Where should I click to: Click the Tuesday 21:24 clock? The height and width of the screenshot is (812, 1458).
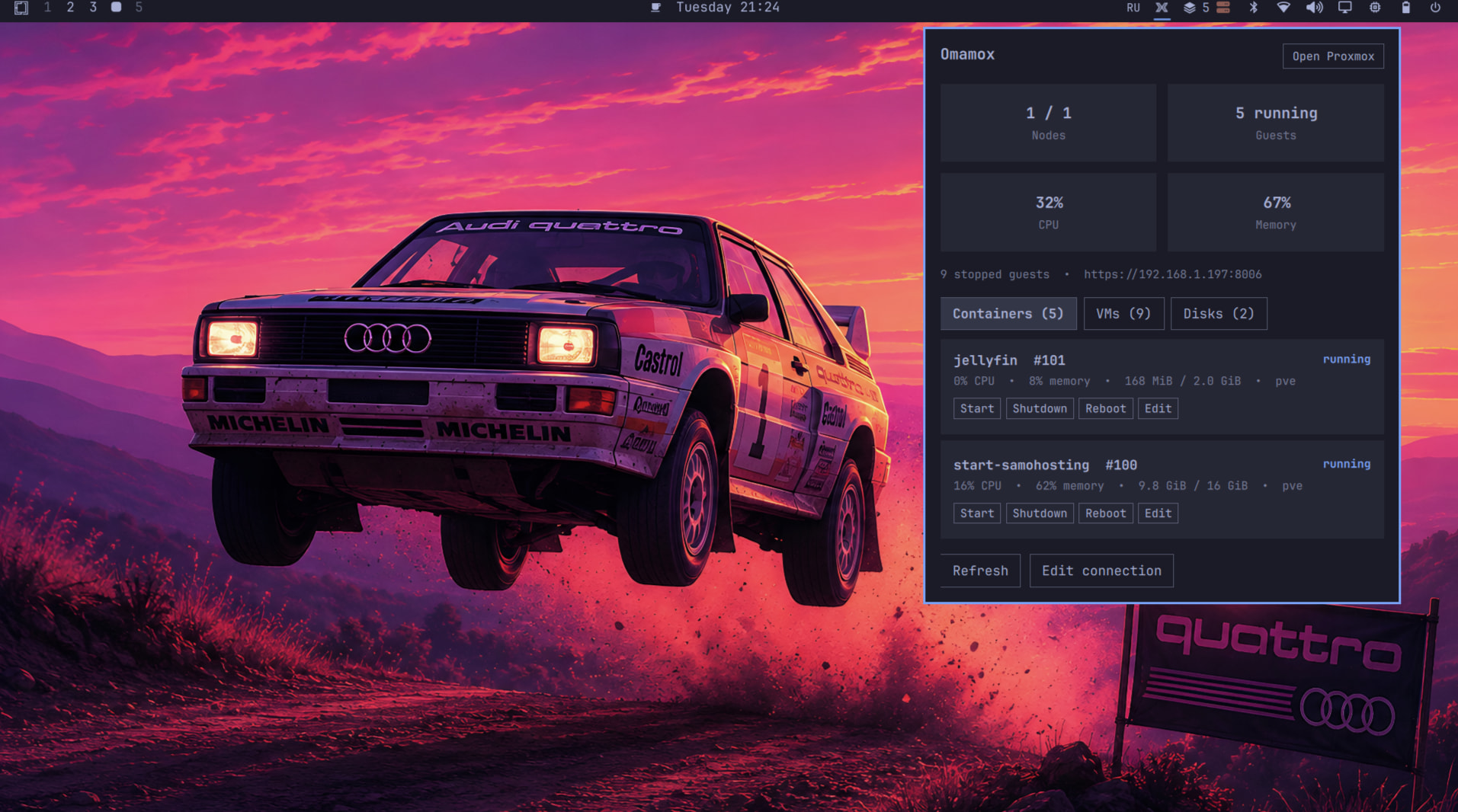coord(728,8)
